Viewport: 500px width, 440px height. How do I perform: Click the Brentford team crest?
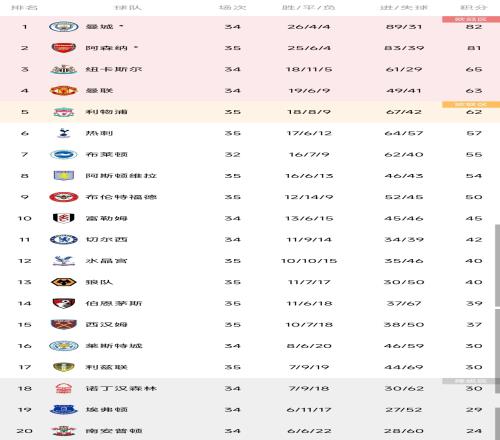click(x=64, y=197)
